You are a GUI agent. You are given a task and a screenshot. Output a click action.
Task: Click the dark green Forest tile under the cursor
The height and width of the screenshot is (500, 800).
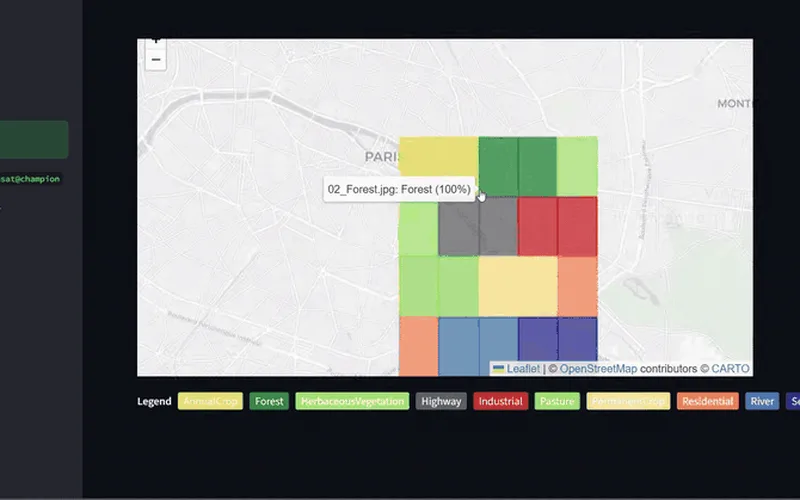498,166
